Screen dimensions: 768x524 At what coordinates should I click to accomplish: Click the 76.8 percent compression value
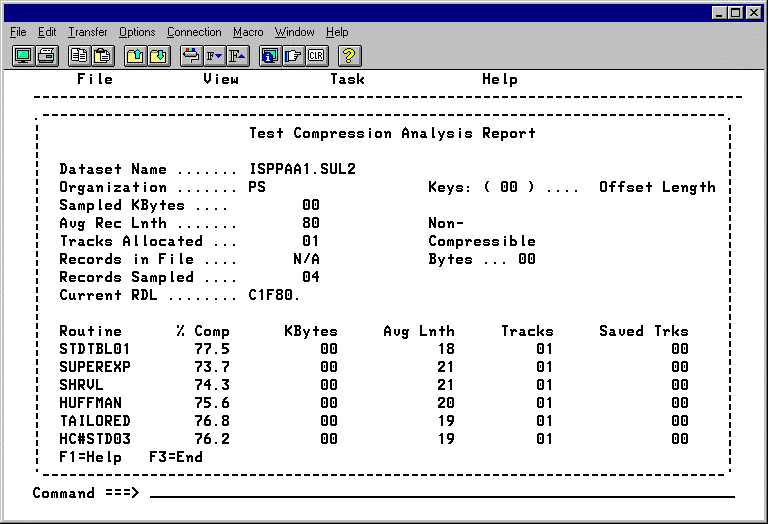[x=212, y=421]
